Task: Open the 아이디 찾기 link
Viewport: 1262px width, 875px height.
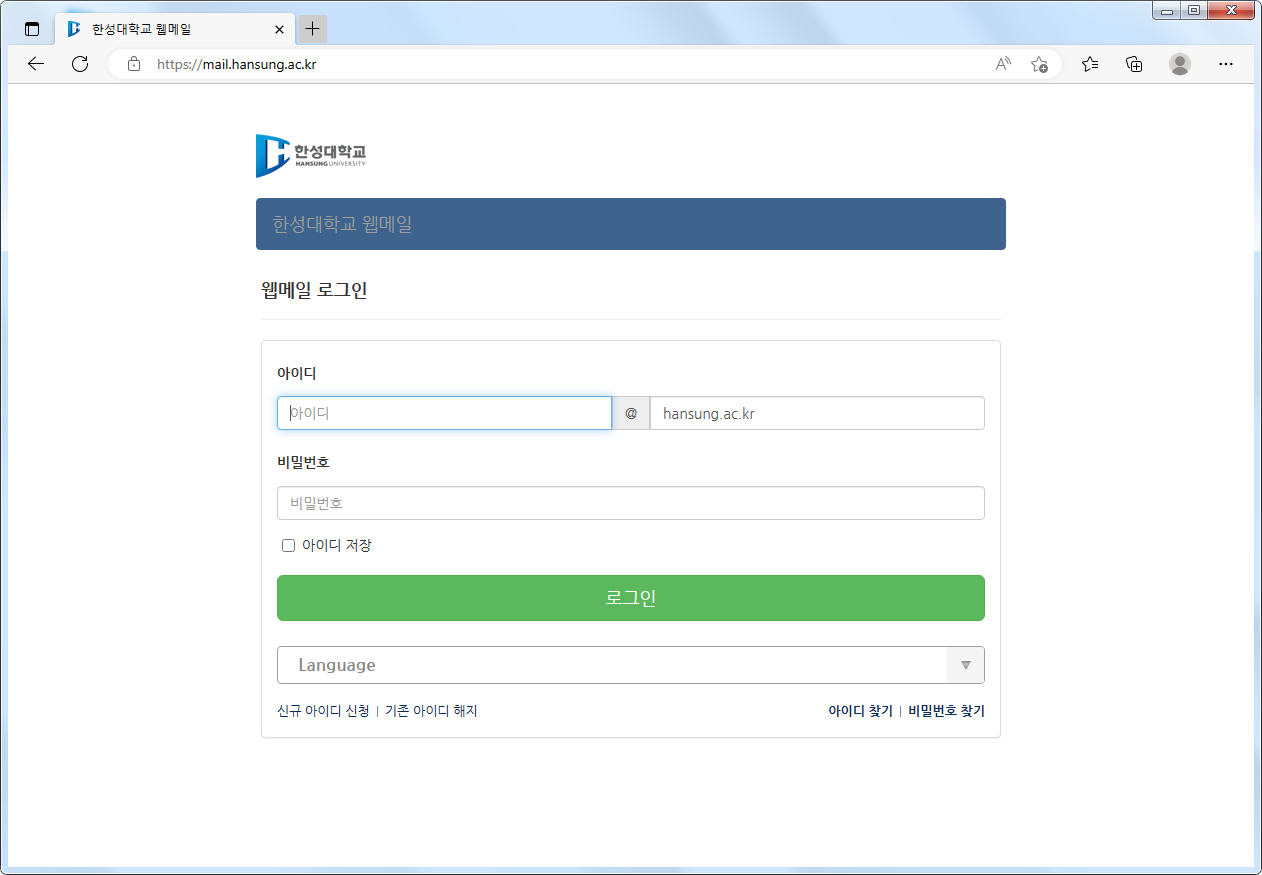Action: point(860,711)
